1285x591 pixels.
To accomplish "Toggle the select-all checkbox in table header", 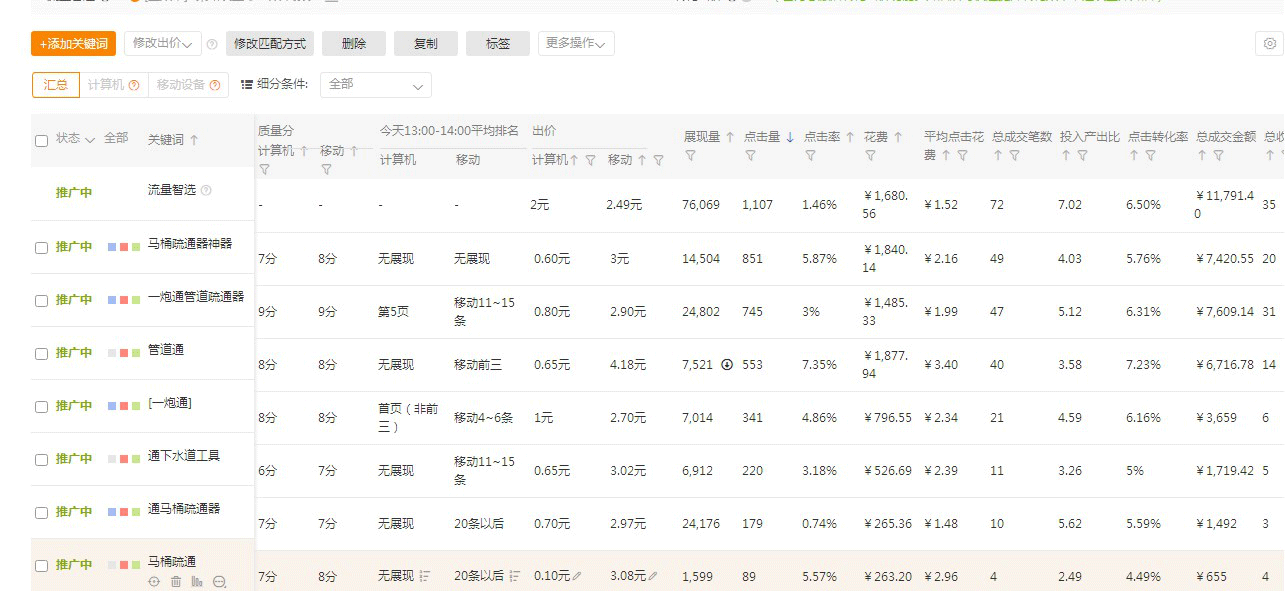I will pyautogui.click(x=42, y=141).
